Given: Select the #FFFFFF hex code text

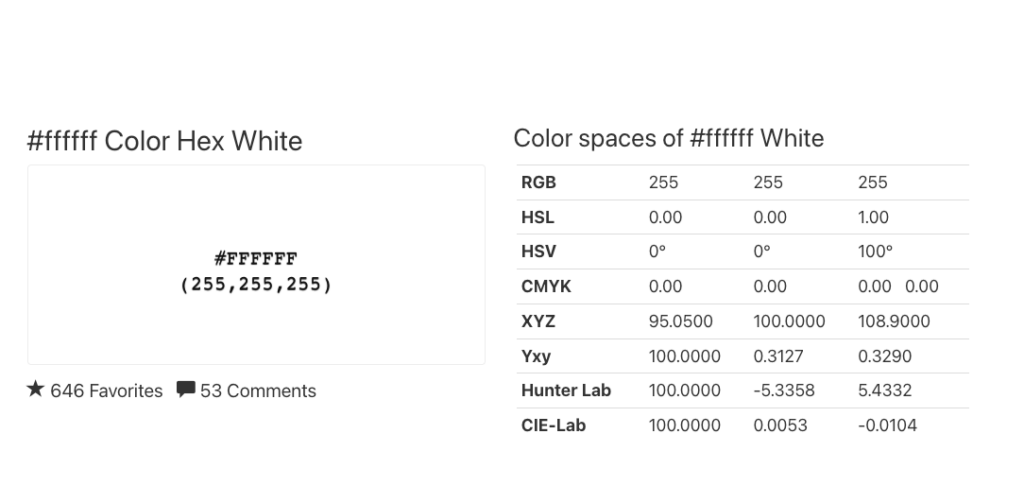Looking at the screenshot, I should pyautogui.click(x=256, y=261).
